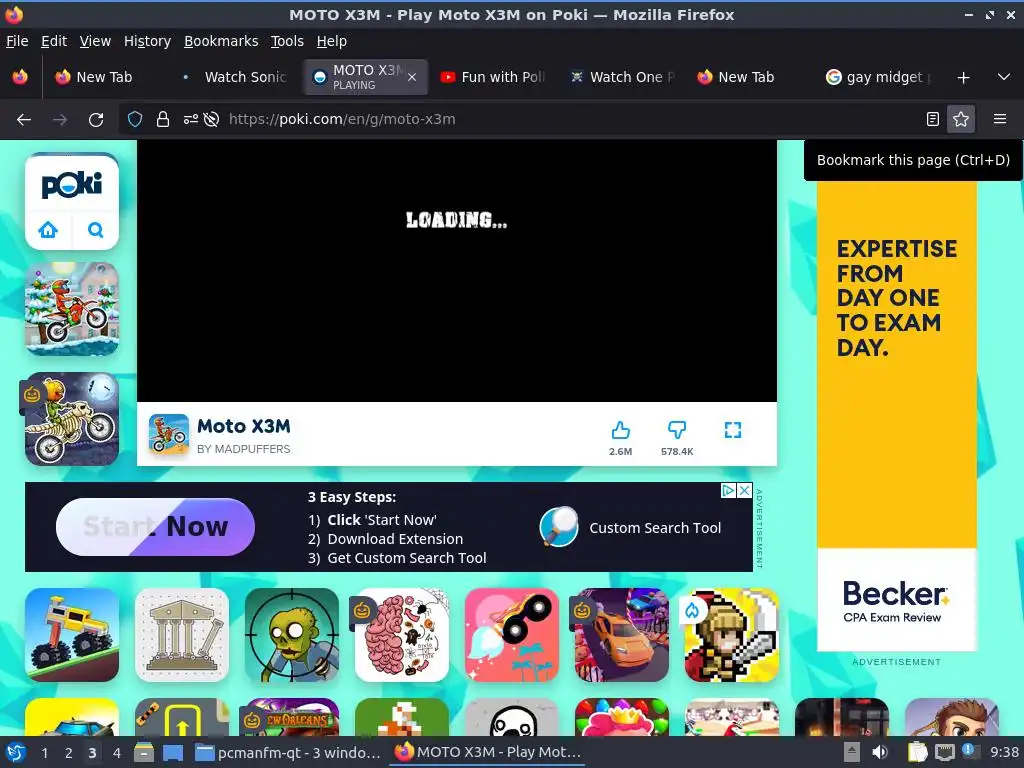The height and width of the screenshot is (768, 1024).
Task: Switch to Fun with Poll YouTube tab
Action: [x=494, y=77]
